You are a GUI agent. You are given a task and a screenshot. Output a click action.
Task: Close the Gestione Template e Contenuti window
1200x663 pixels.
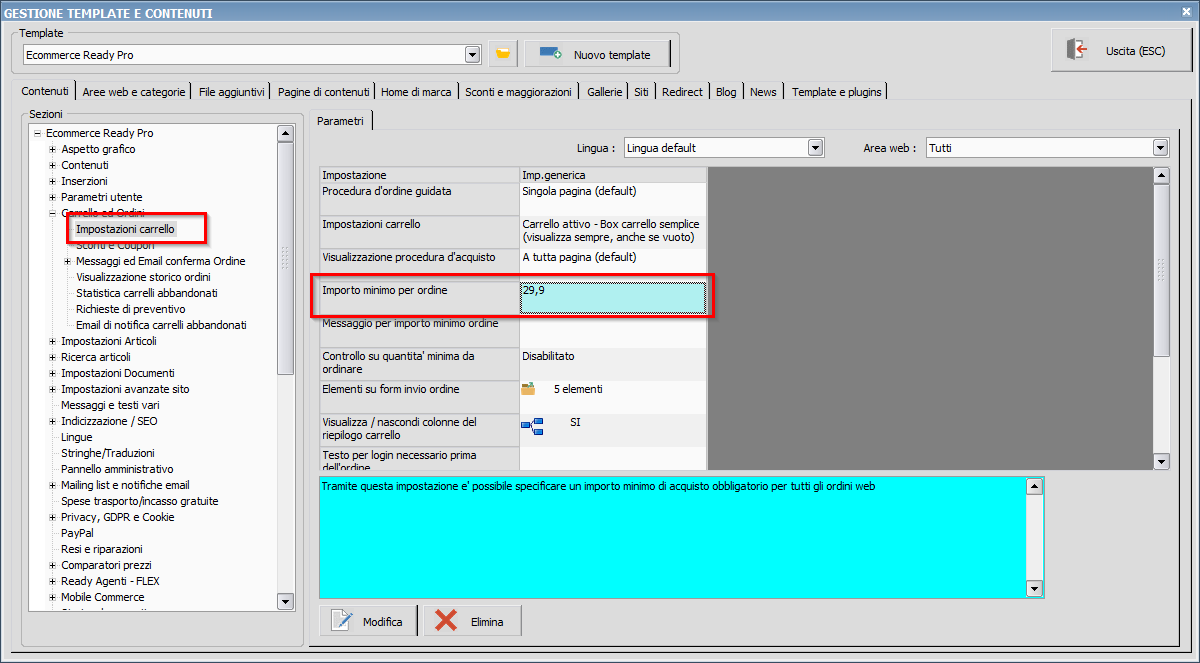(x=1186, y=12)
